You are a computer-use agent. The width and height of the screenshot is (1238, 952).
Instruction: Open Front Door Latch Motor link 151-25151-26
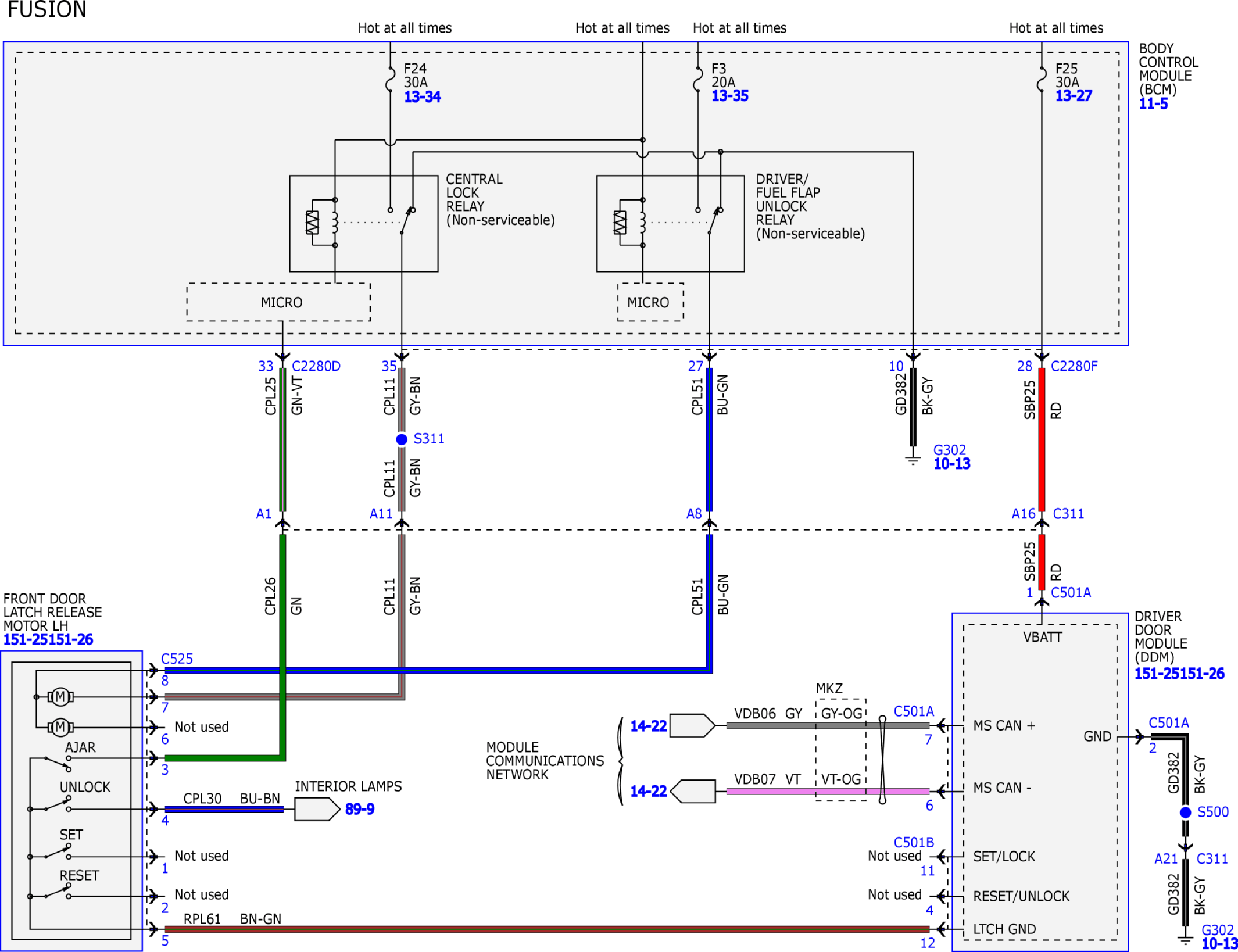(x=48, y=639)
